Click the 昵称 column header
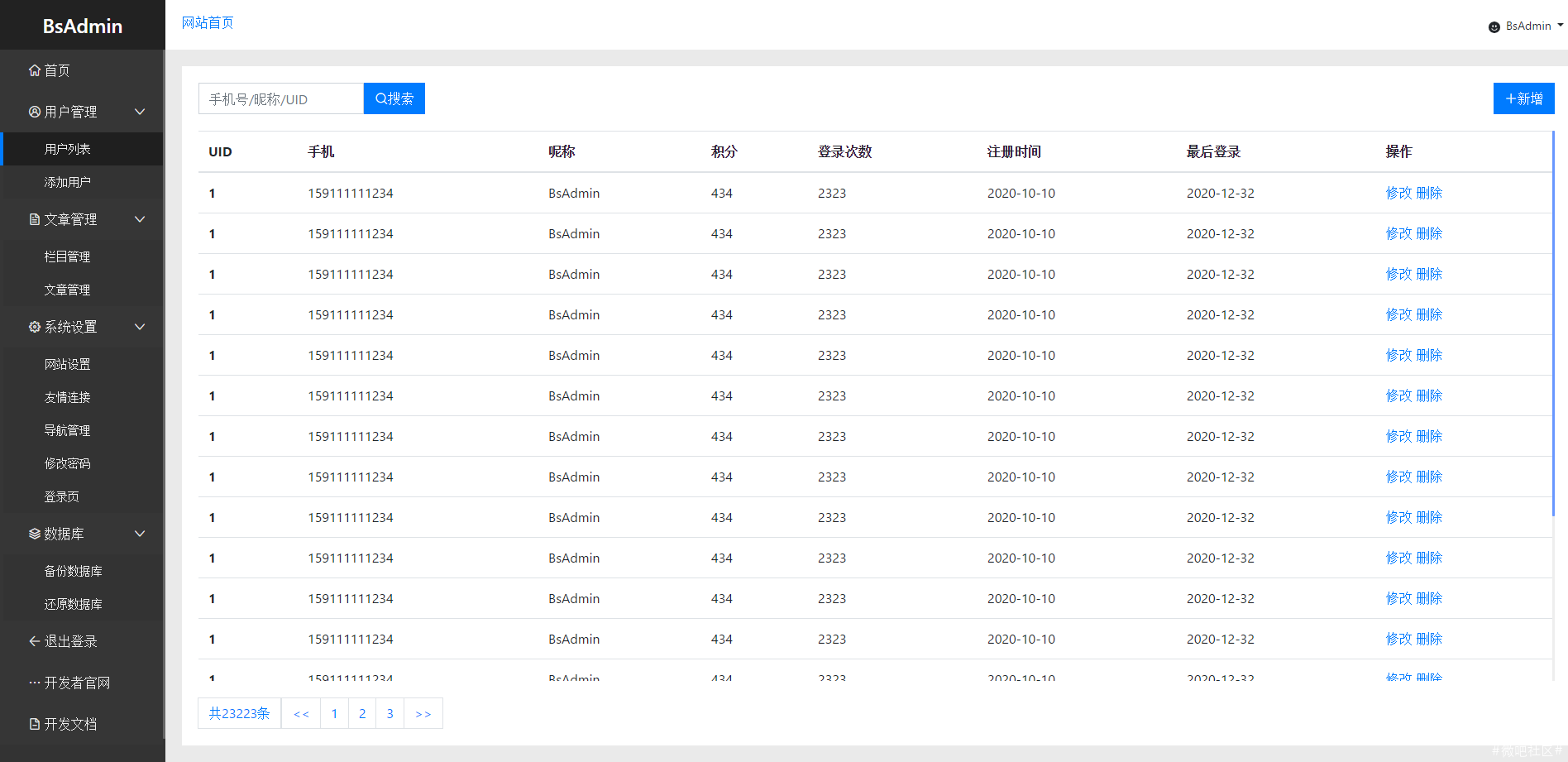 click(562, 151)
